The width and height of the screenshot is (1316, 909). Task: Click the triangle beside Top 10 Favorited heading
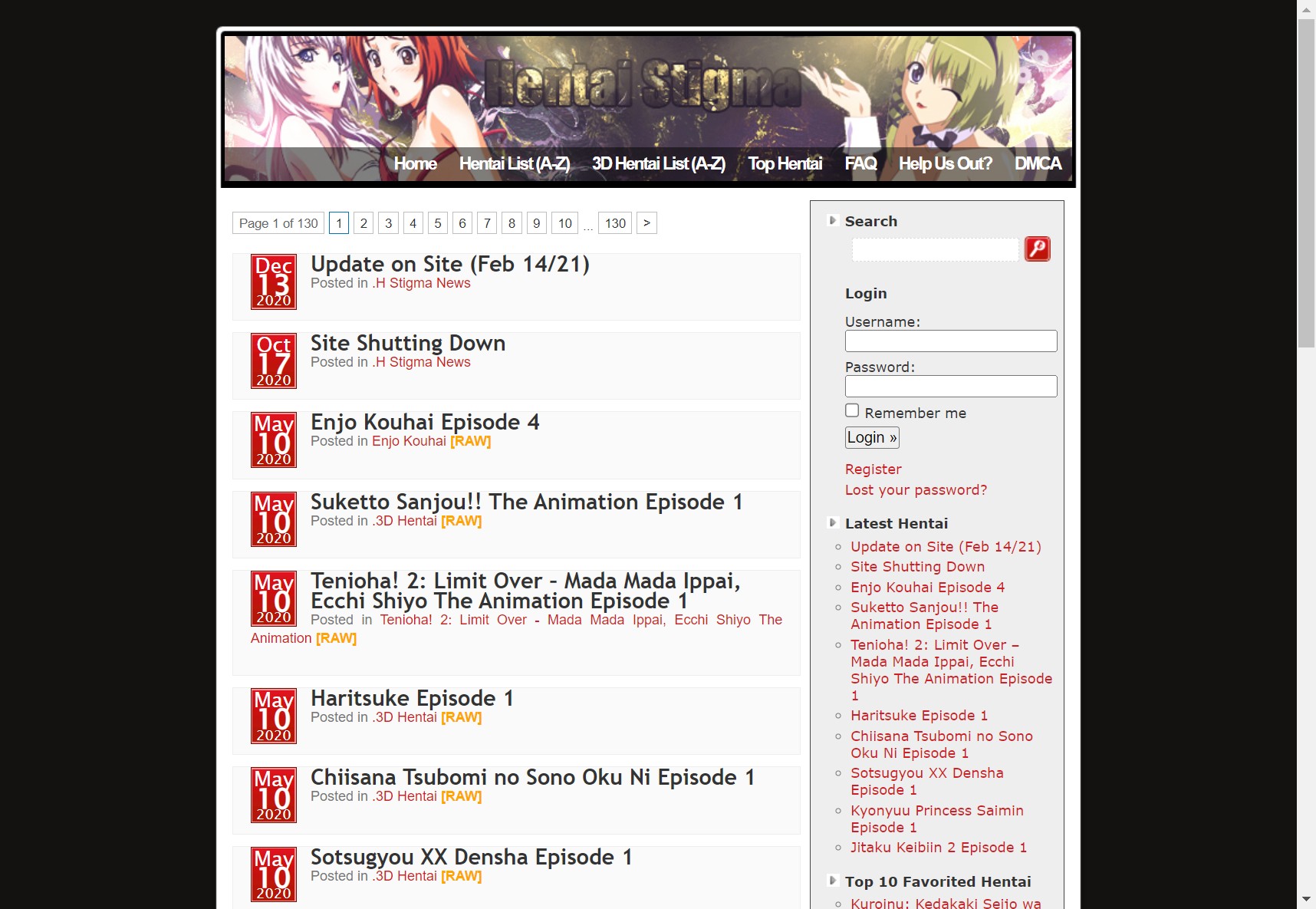832,881
